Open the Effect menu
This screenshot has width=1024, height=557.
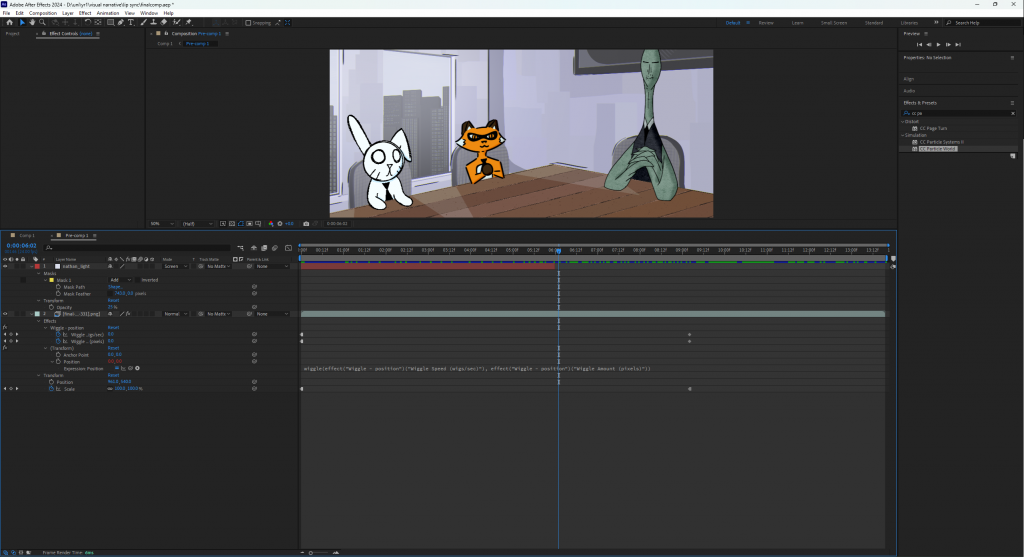click(85, 13)
